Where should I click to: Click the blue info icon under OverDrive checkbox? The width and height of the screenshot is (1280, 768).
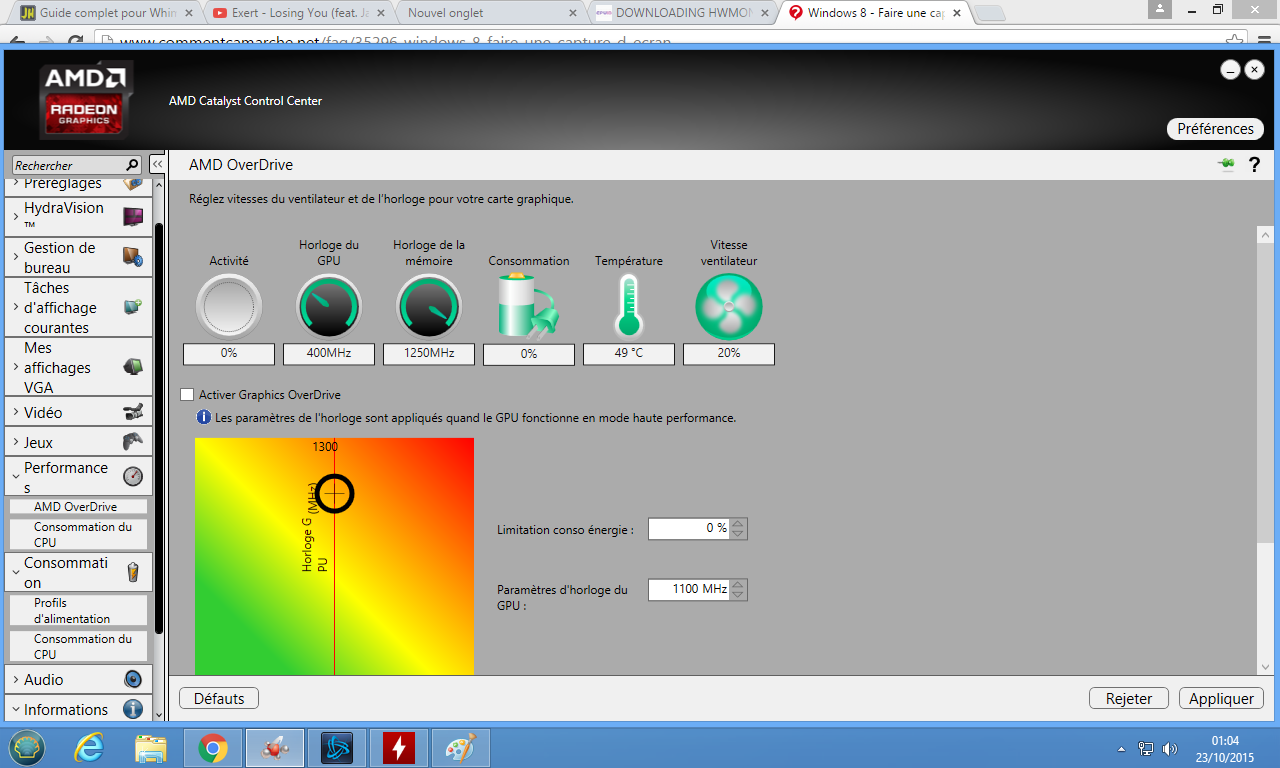204,417
